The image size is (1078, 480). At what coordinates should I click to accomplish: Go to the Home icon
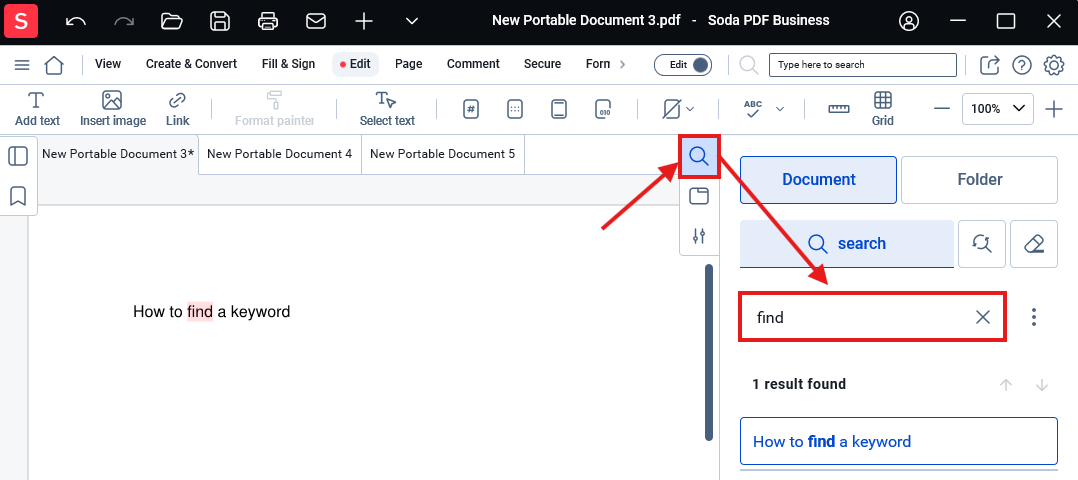coord(54,65)
